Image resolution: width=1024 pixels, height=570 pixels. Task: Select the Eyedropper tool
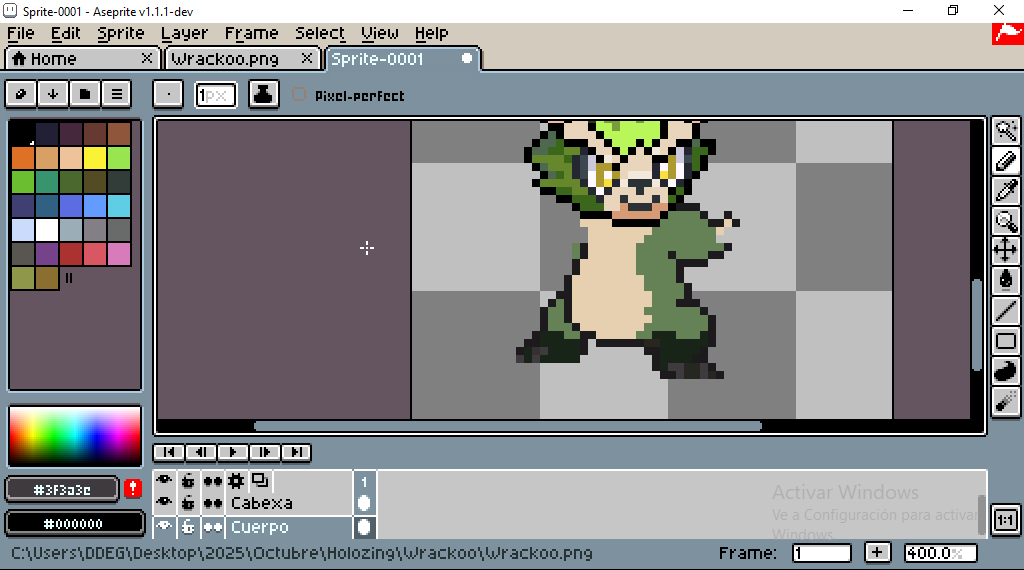pos(1006,191)
